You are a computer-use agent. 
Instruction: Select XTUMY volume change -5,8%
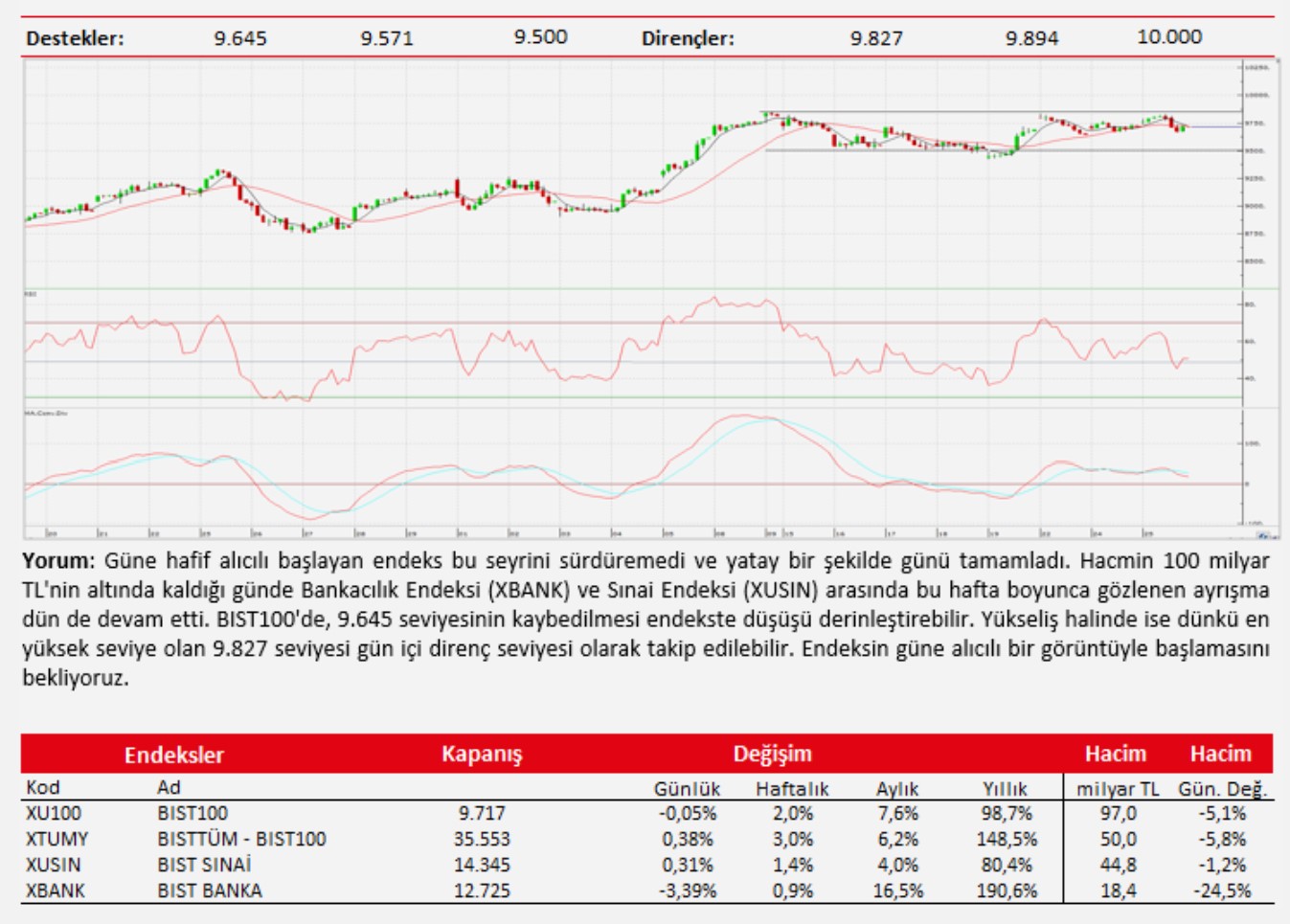(1223, 839)
